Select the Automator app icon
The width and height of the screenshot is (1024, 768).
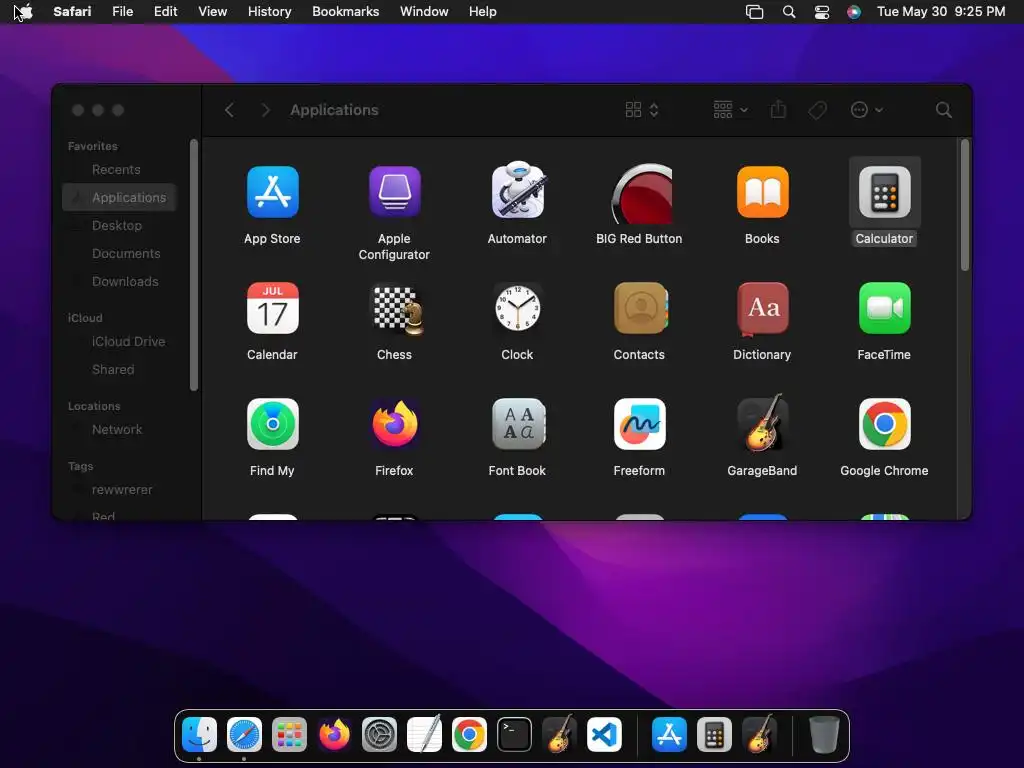click(517, 190)
